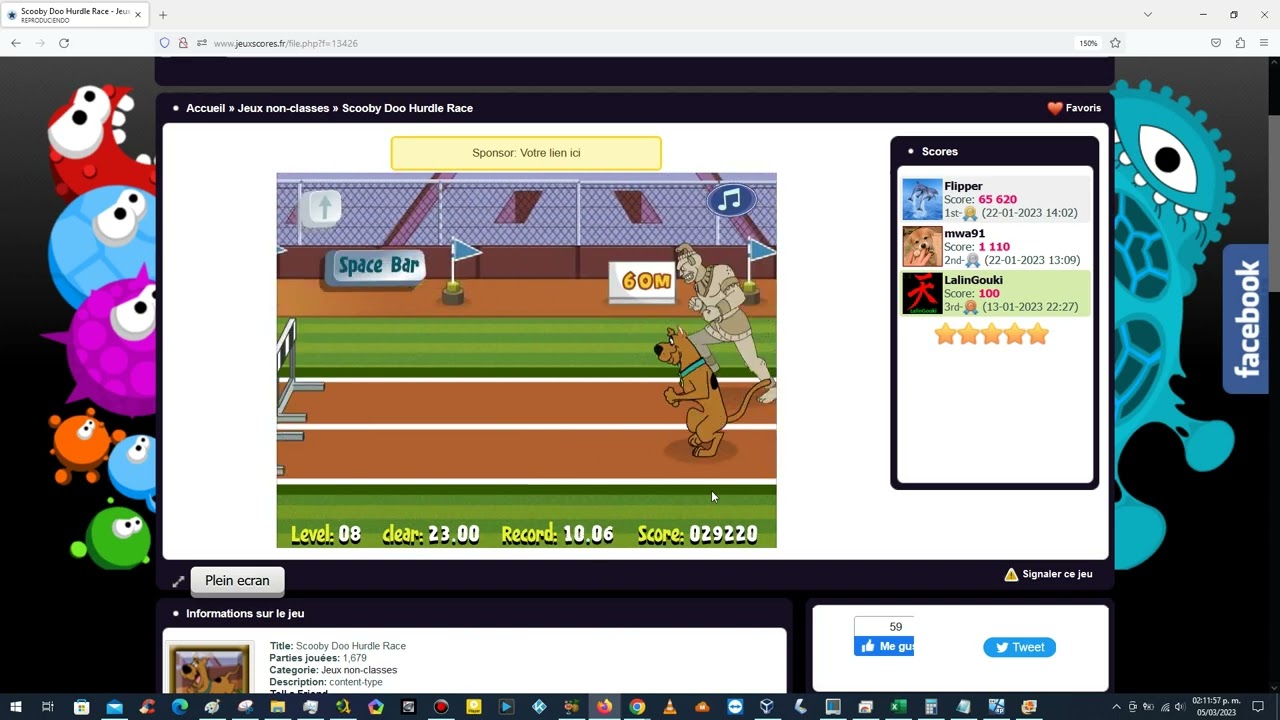Image resolution: width=1280 pixels, height=720 pixels.
Task: Toggle the music note button in the game
Action: click(x=731, y=200)
